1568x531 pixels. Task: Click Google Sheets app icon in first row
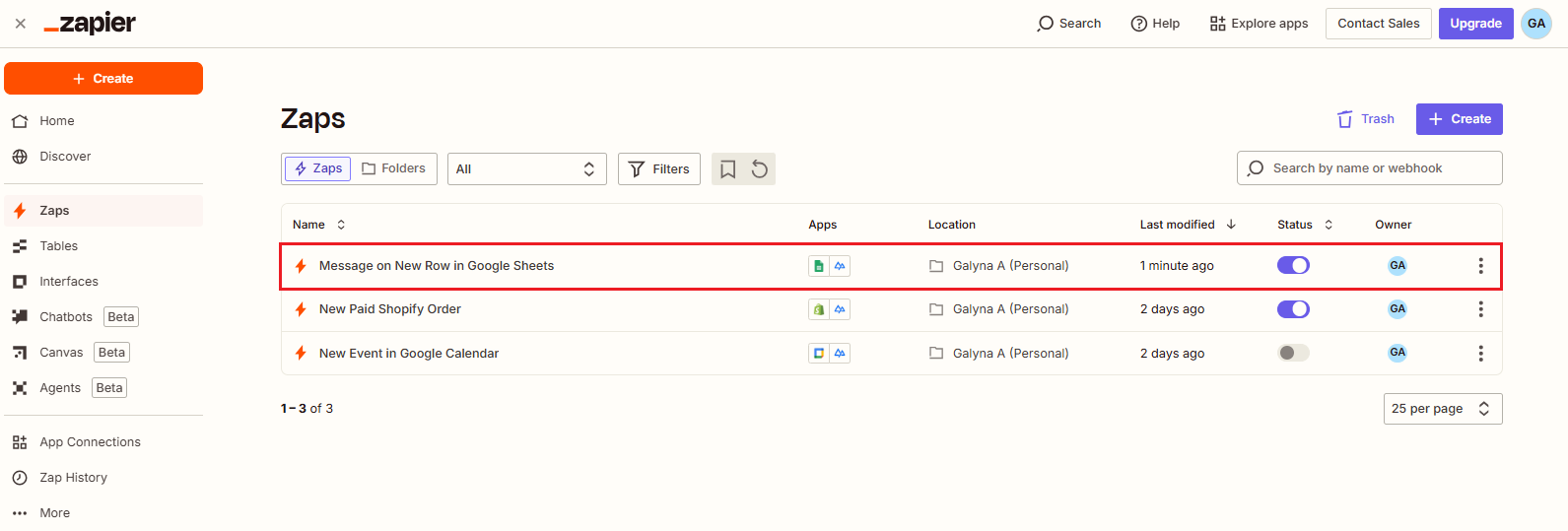[x=819, y=266]
